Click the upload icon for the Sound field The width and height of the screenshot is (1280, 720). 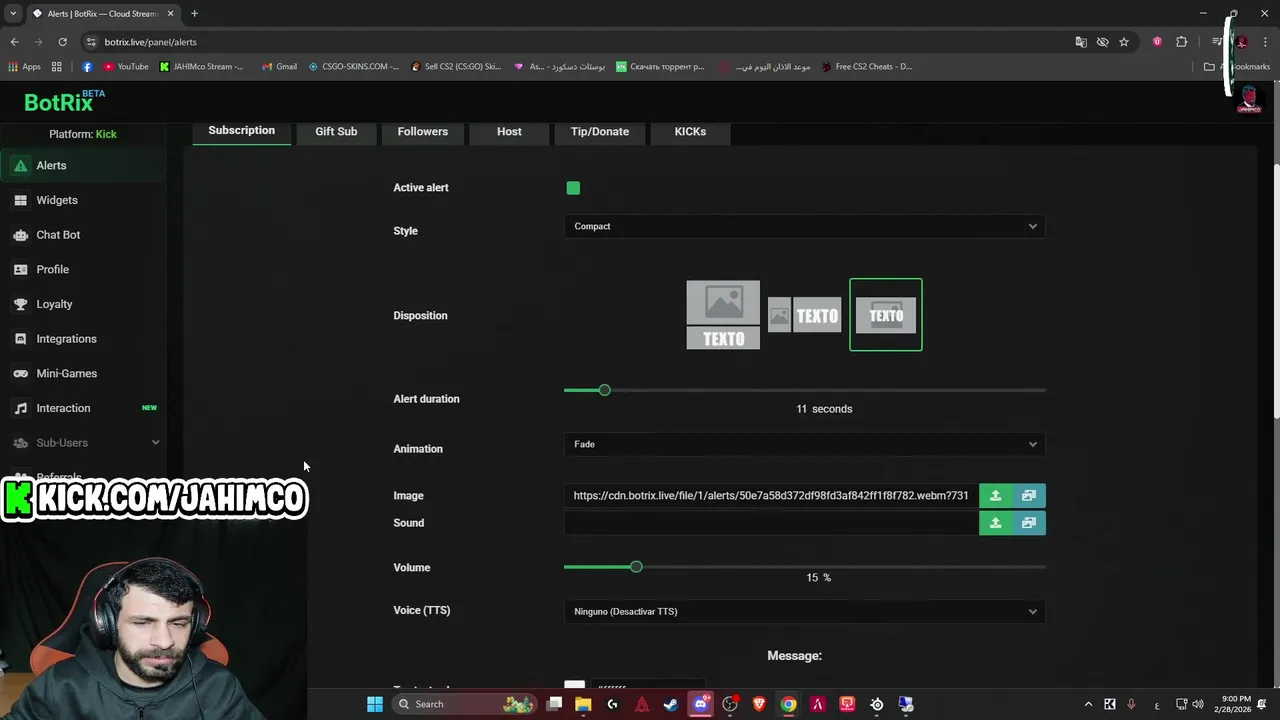(x=995, y=523)
